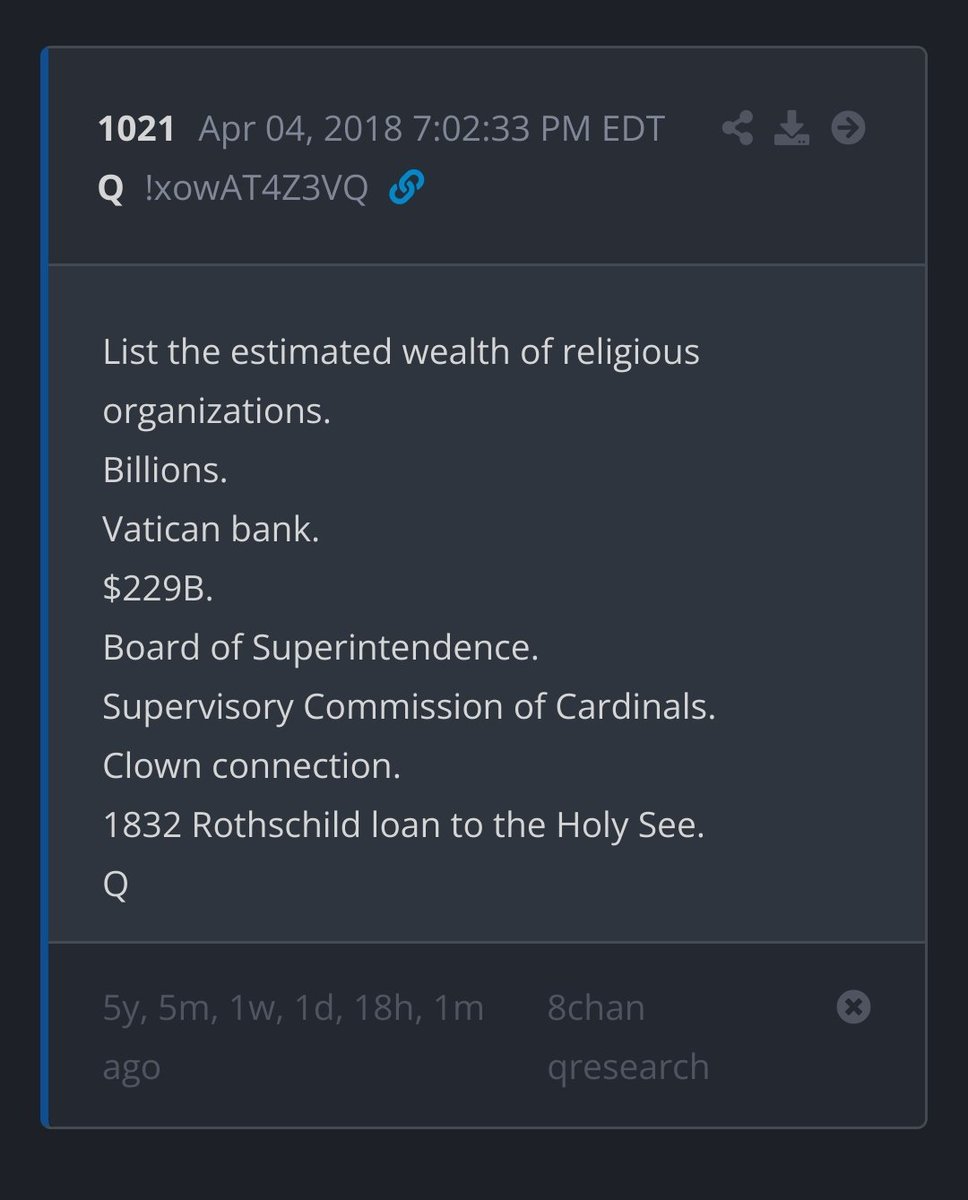Click post number 1021

point(136,129)
